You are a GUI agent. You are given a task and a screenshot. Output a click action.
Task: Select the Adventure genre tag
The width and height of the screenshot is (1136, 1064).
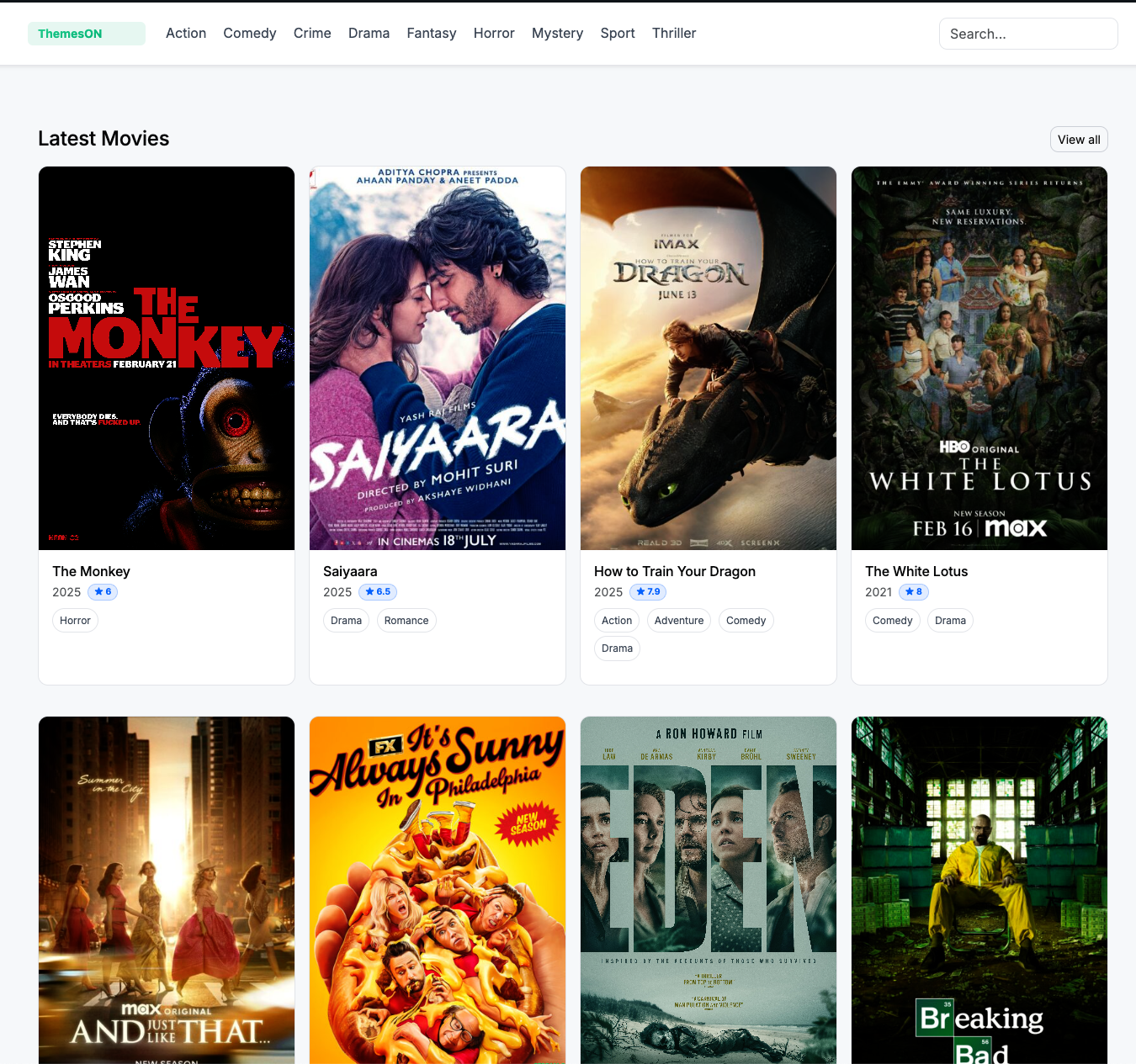tap(679, 621)
